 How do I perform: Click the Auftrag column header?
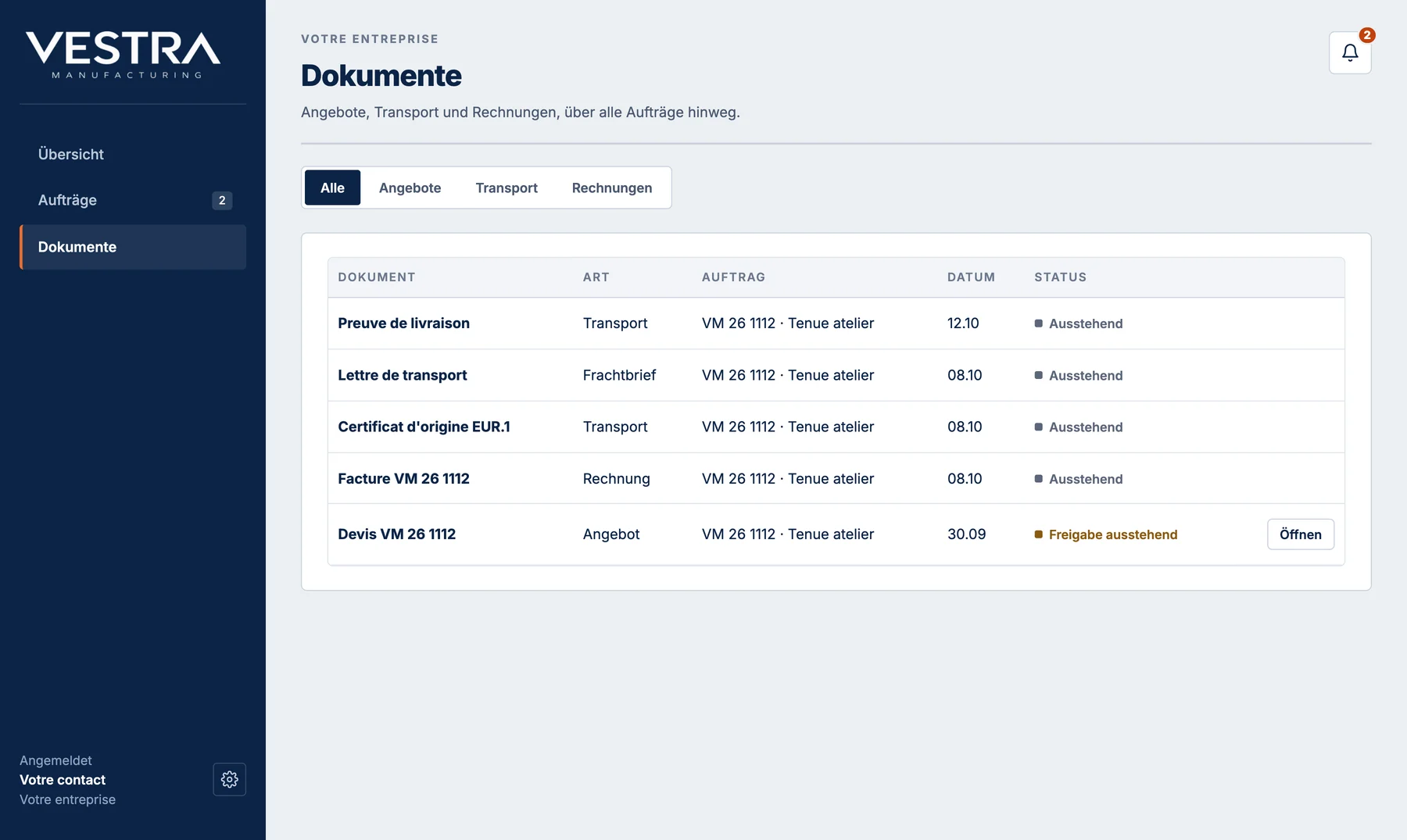click(x=733, y=277)
